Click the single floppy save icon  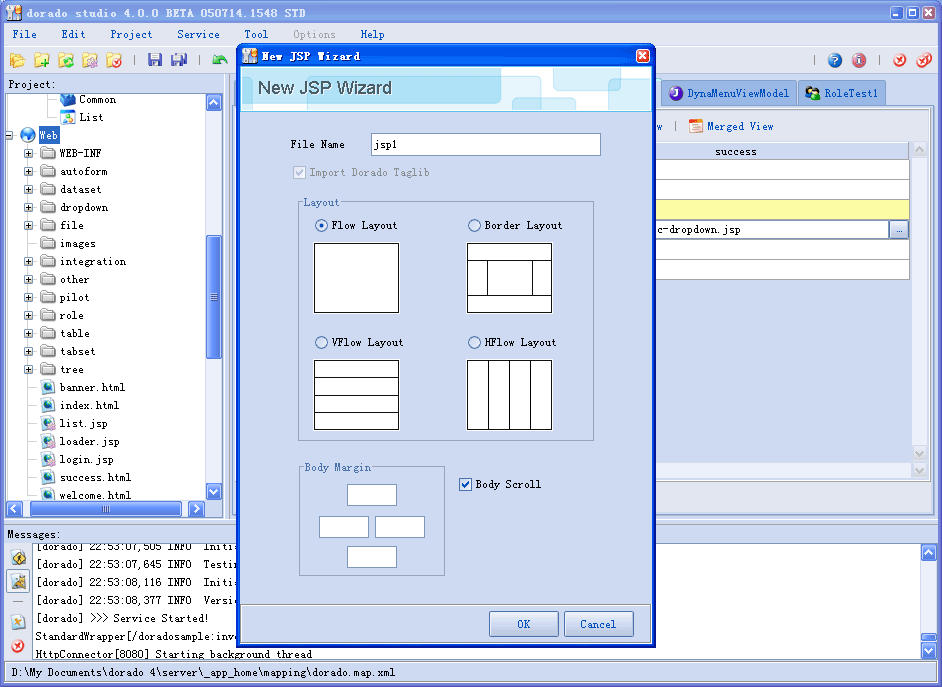[x=155, y=59]
